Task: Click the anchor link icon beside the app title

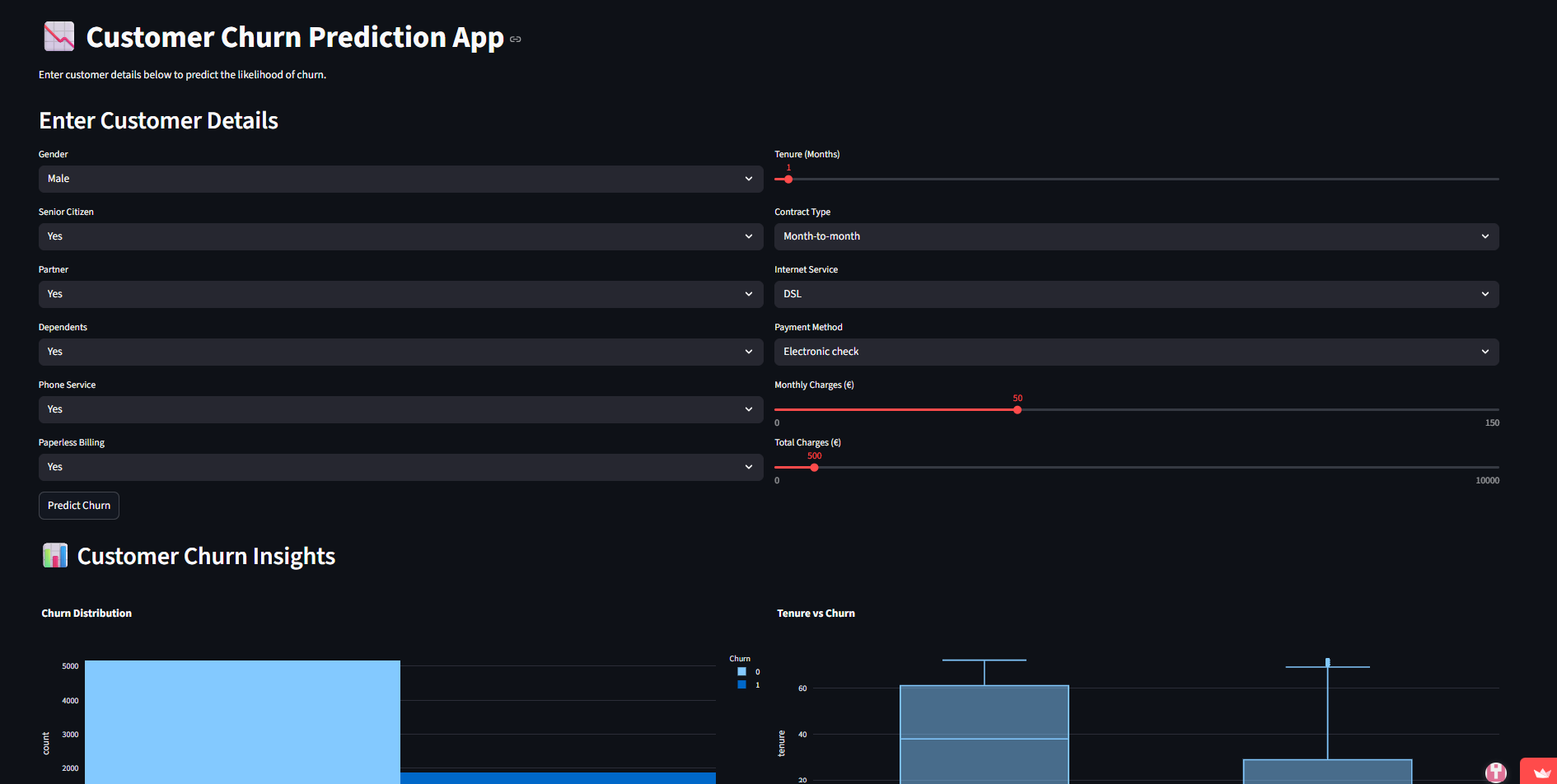Action: click(x=516, y=40)
